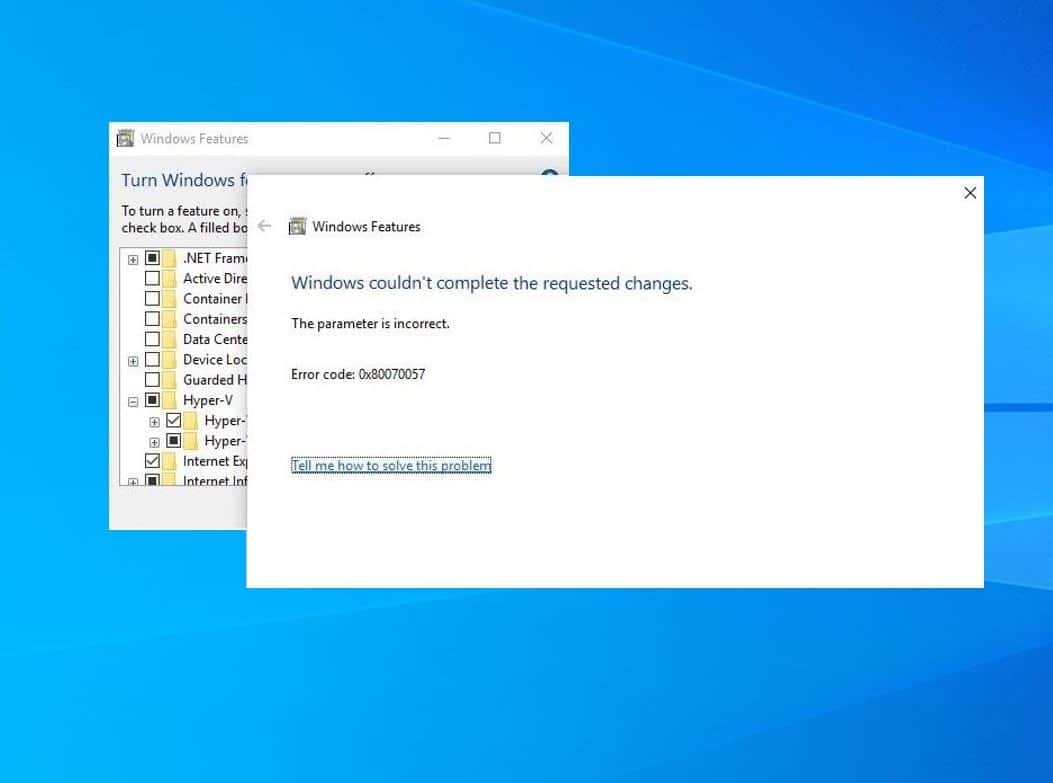Select the 'Internet Exp' tree row label
This screenshot has height=783, width=1053.
pos(215,461)
